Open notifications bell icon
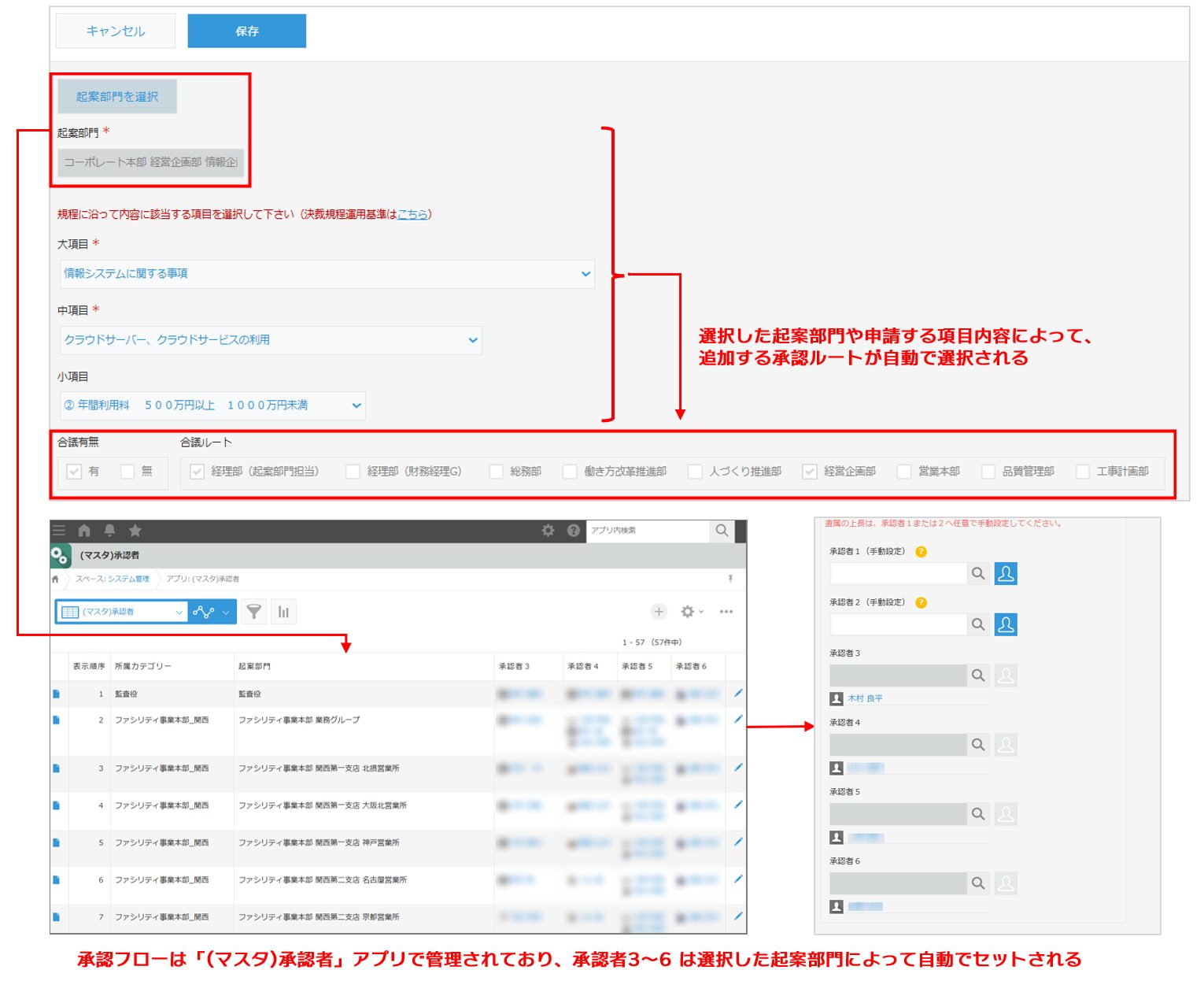This screenshot has width=1204, height=981. (x=109, y=531)
